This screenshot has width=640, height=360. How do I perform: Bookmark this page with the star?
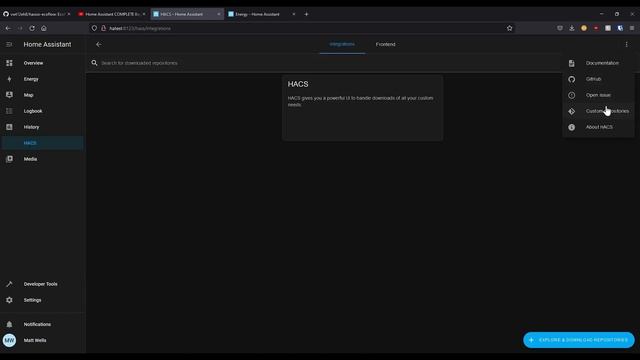[509, 28]
